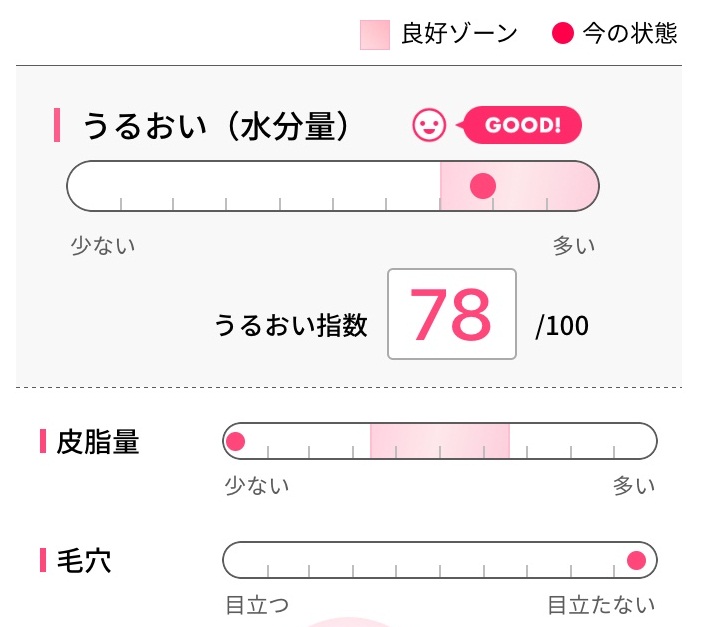Click the pink marker beside うるおい heading

(57, 125)
